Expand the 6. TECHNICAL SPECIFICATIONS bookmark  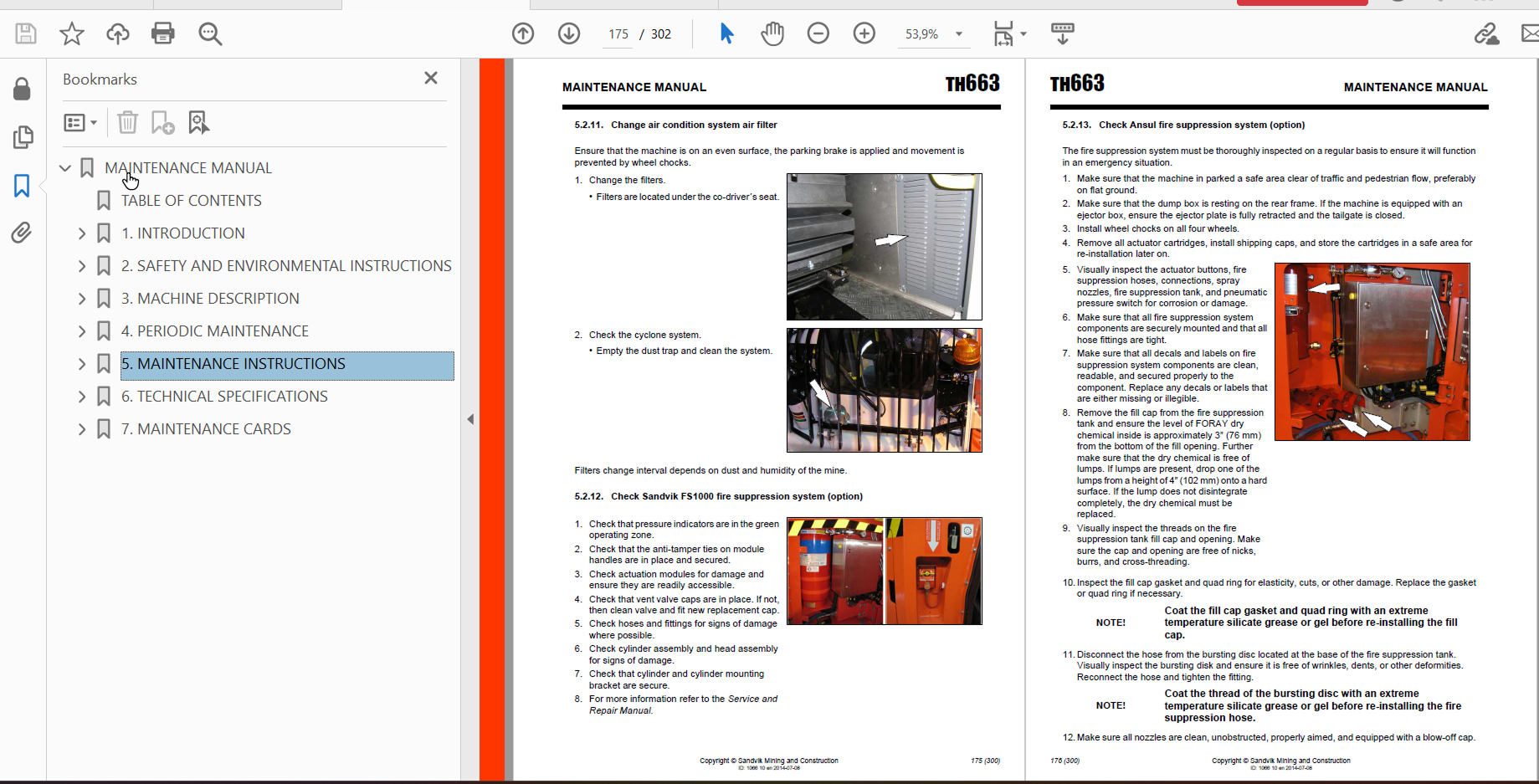click(x=82, y=397)
